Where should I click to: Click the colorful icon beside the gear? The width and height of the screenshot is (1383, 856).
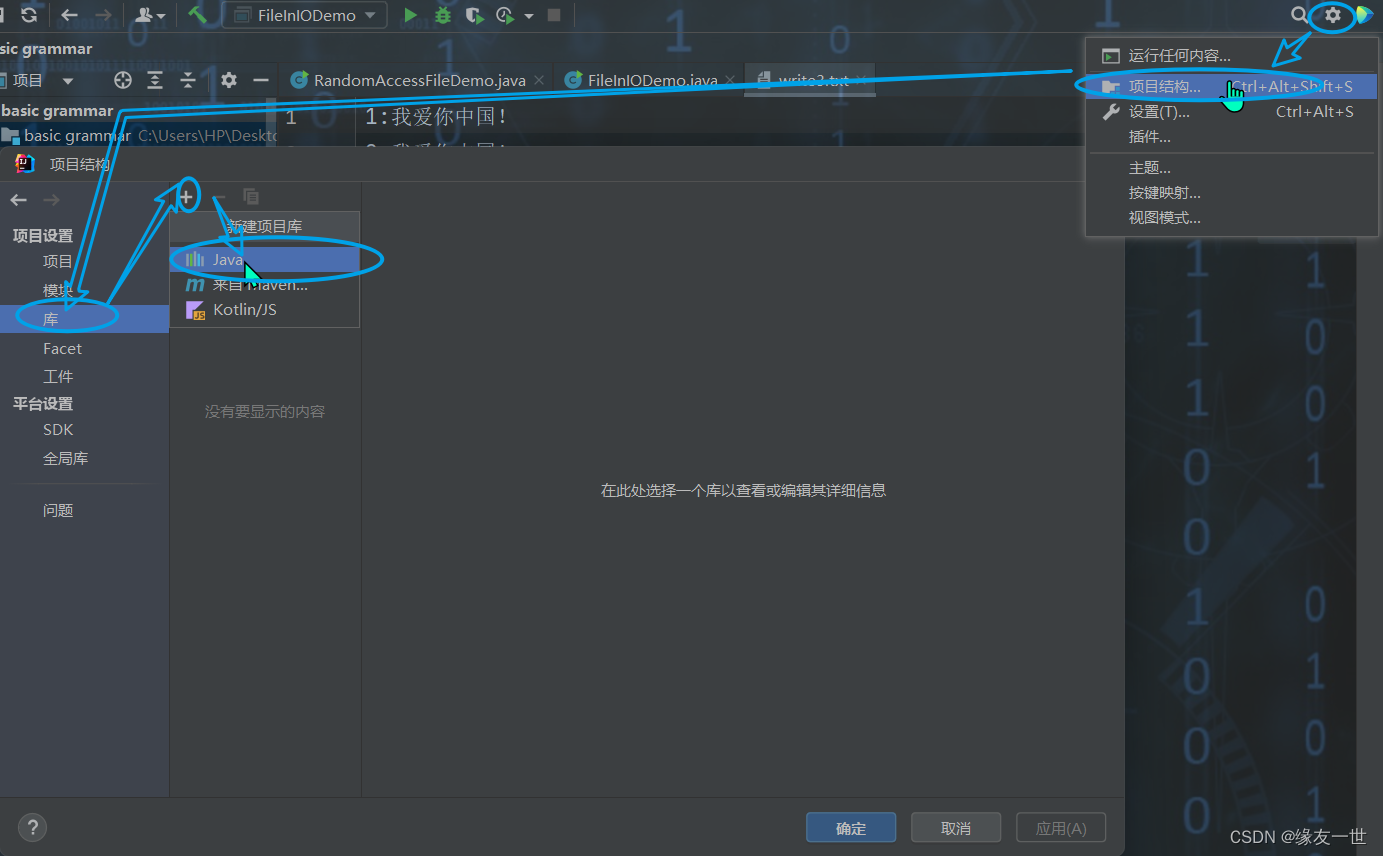(1364, 15)
